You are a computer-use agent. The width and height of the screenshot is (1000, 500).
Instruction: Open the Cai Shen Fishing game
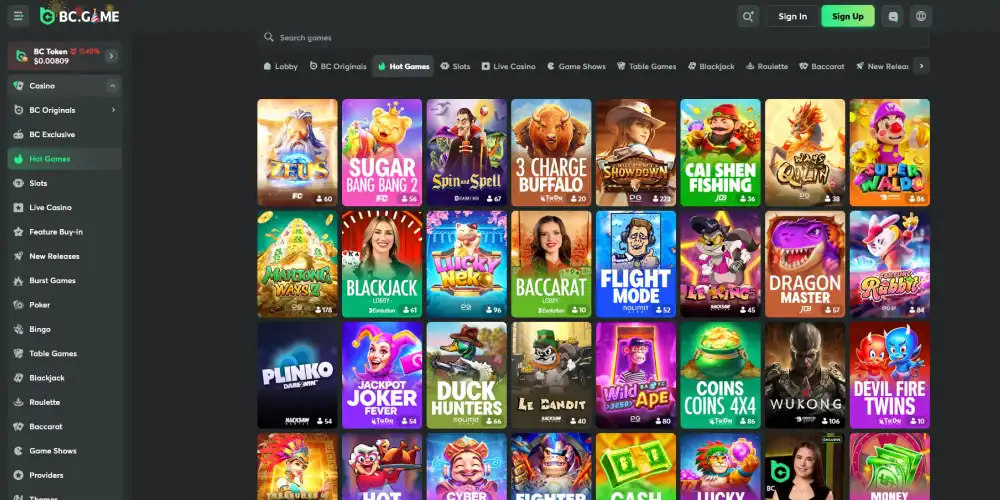tap(721, 152)
